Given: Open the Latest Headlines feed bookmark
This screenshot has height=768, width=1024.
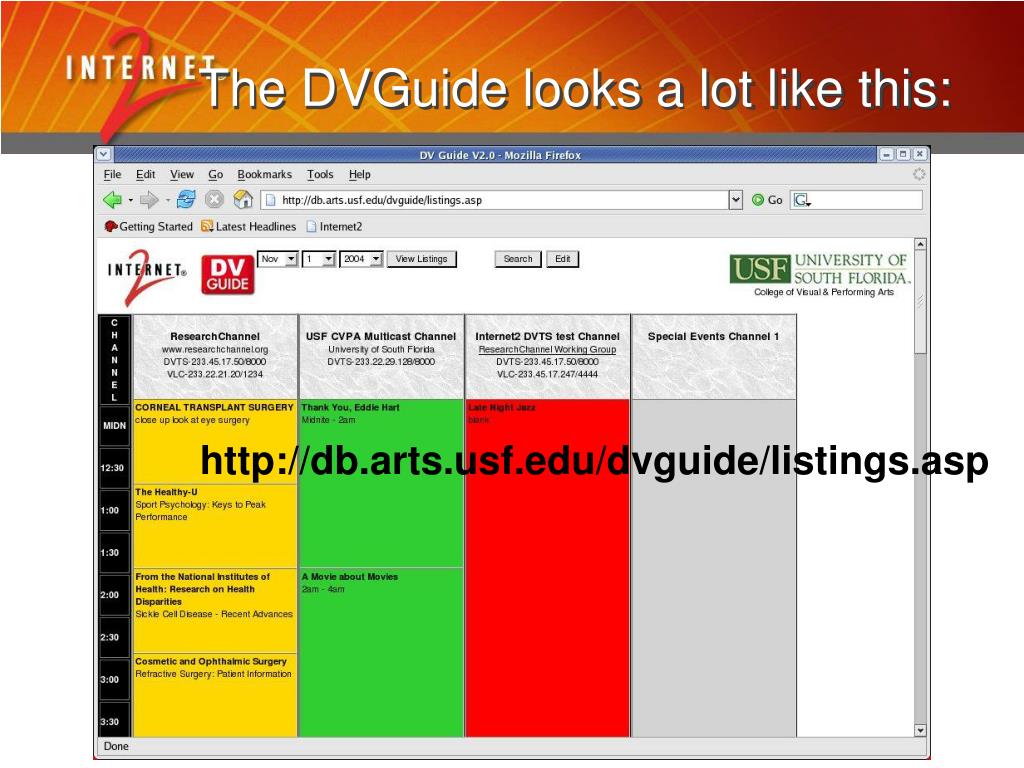Looking at the screenshot, I should pos(249,227).
